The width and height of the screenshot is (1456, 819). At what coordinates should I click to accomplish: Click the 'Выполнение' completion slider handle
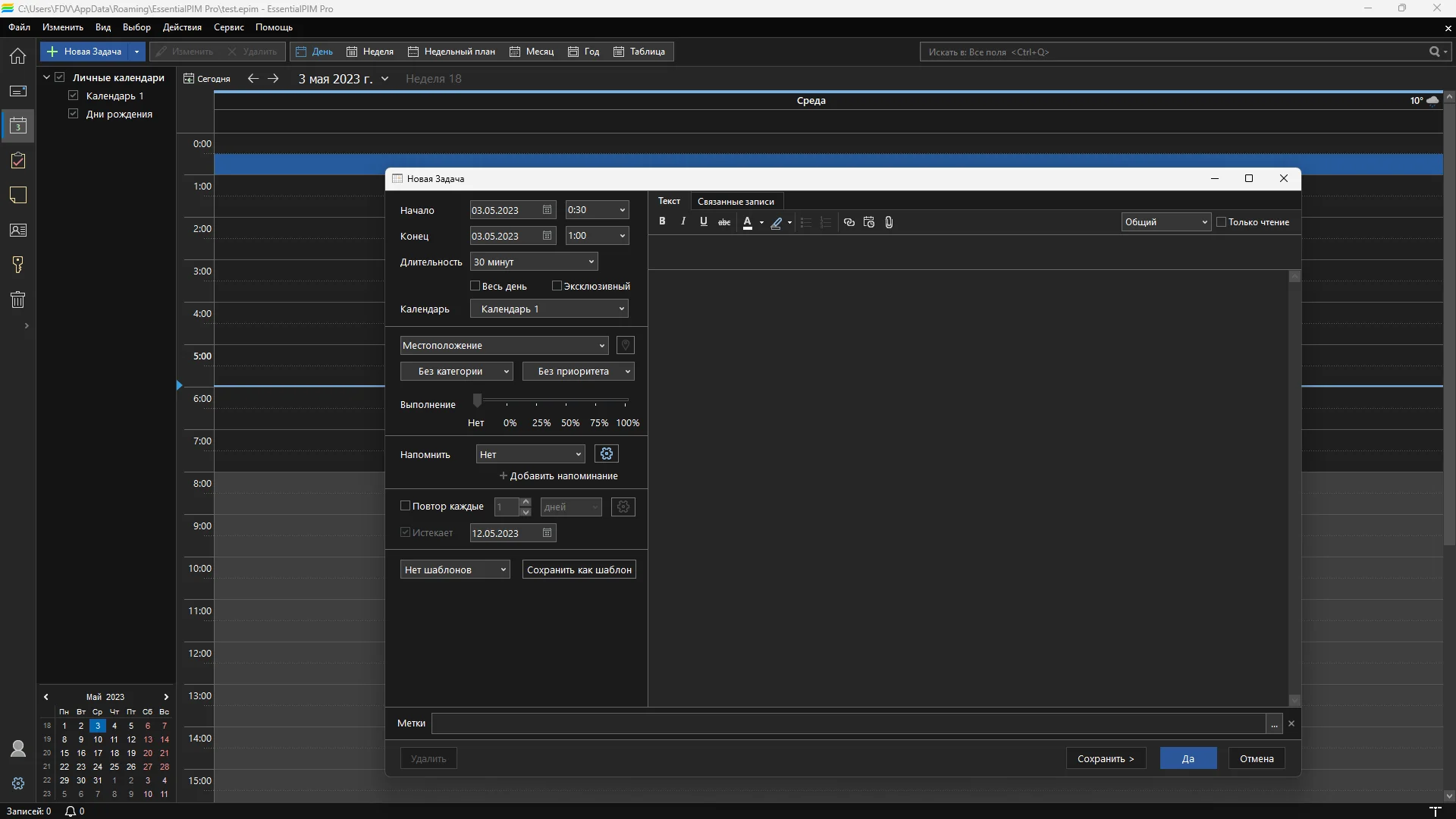(477, 400)
